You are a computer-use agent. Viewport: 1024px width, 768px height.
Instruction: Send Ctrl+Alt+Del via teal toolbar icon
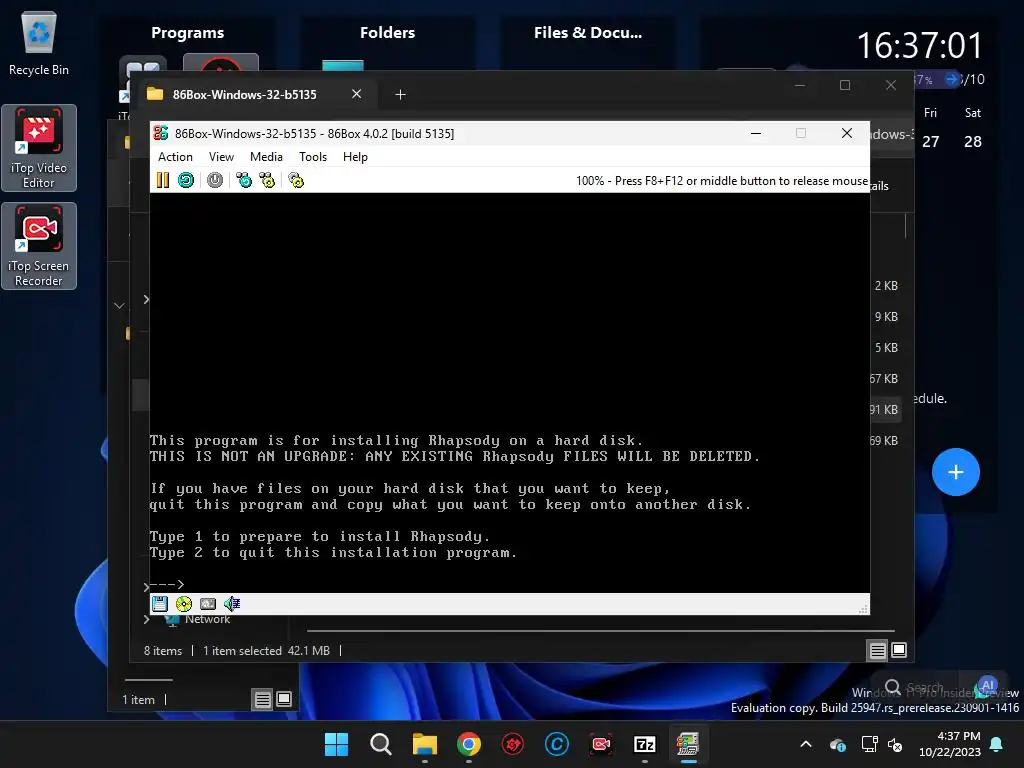(244, 180)
